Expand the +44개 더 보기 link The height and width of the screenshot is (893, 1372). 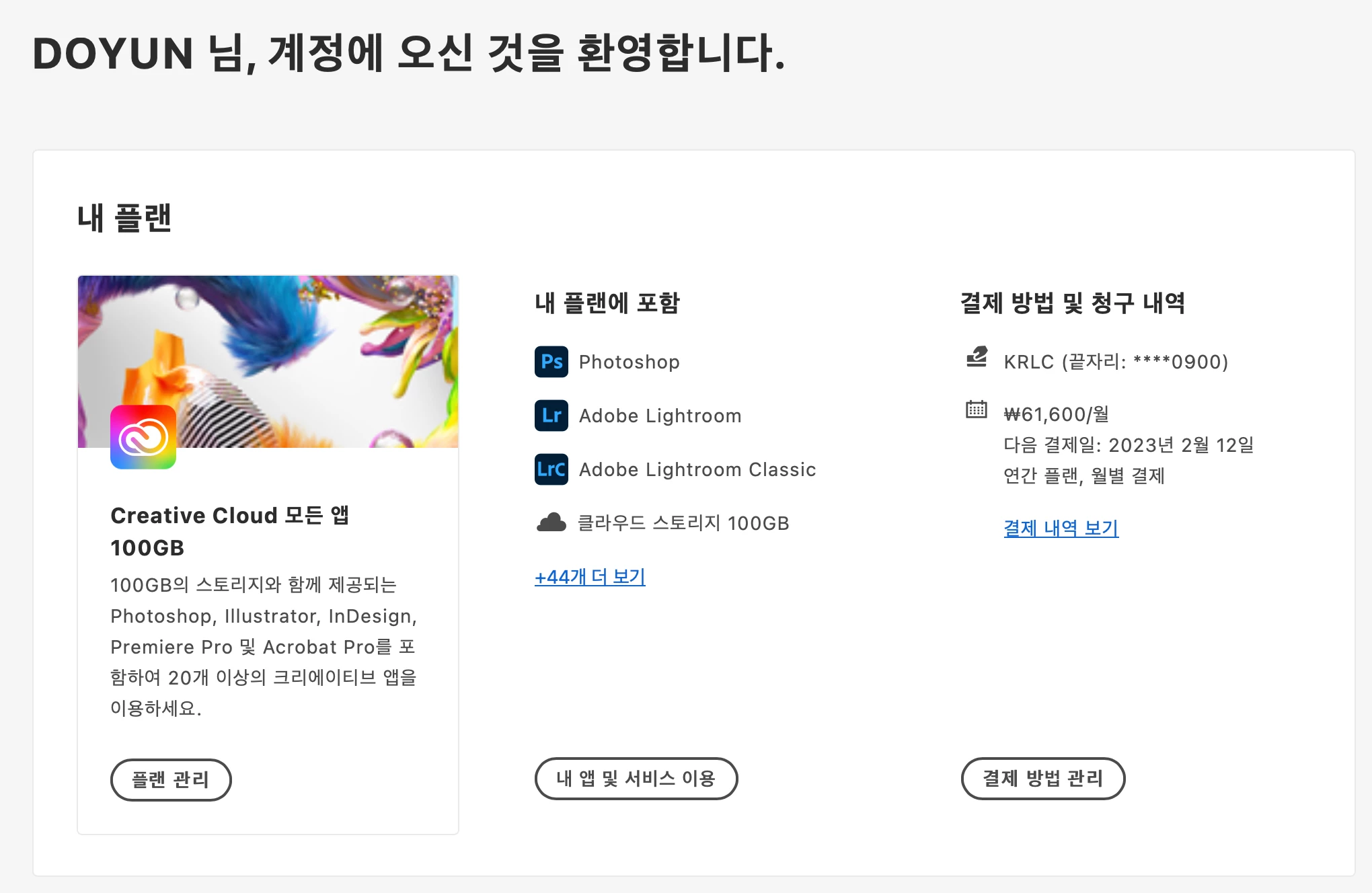[x=590, y=577]
